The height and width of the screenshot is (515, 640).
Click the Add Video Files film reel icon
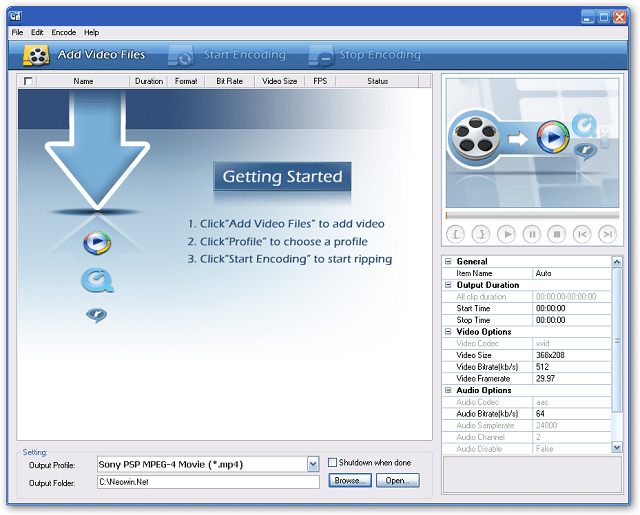point(36,55)
